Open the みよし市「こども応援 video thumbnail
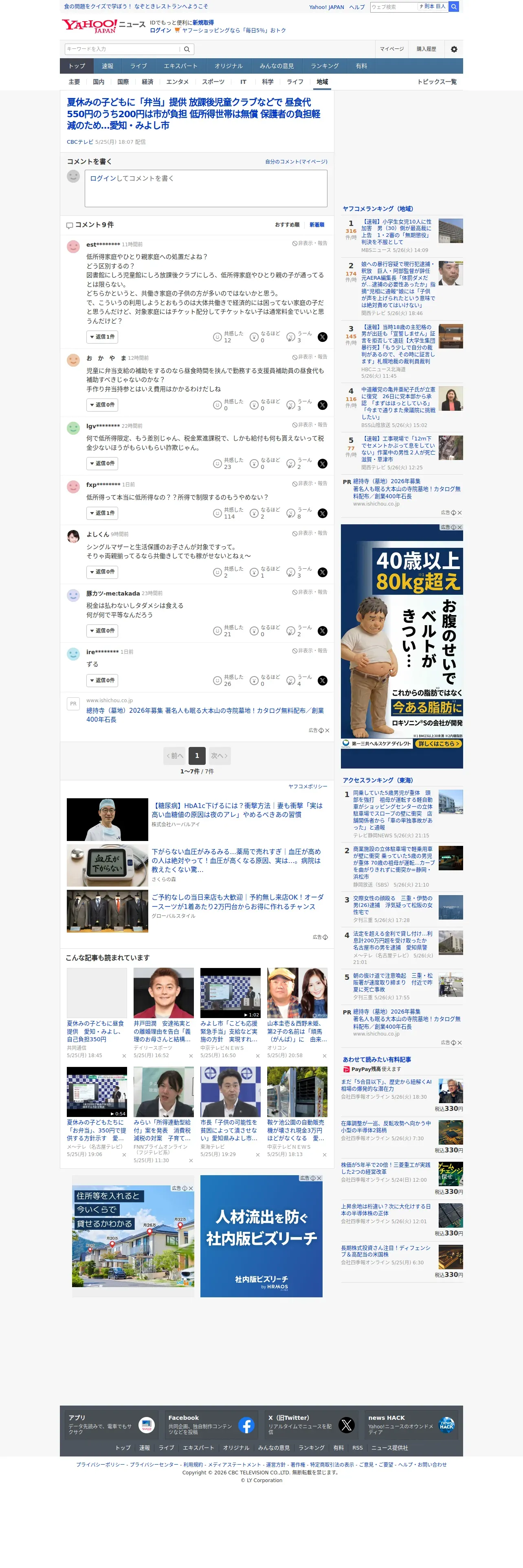The image size is (523, 1568). pyautogui.click(x=230, y=993)
